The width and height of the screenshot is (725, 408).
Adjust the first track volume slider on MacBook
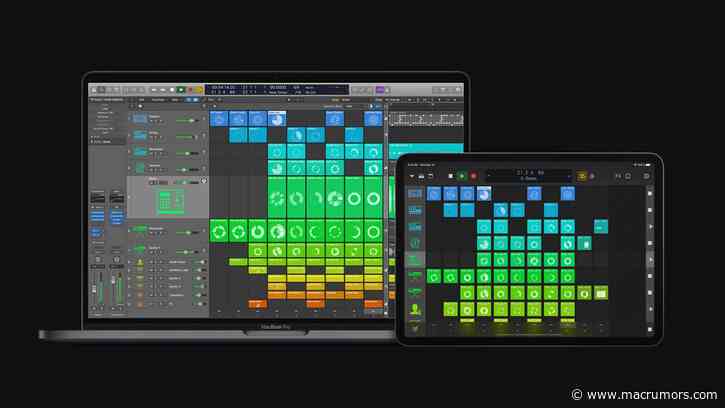click(186, 121)
